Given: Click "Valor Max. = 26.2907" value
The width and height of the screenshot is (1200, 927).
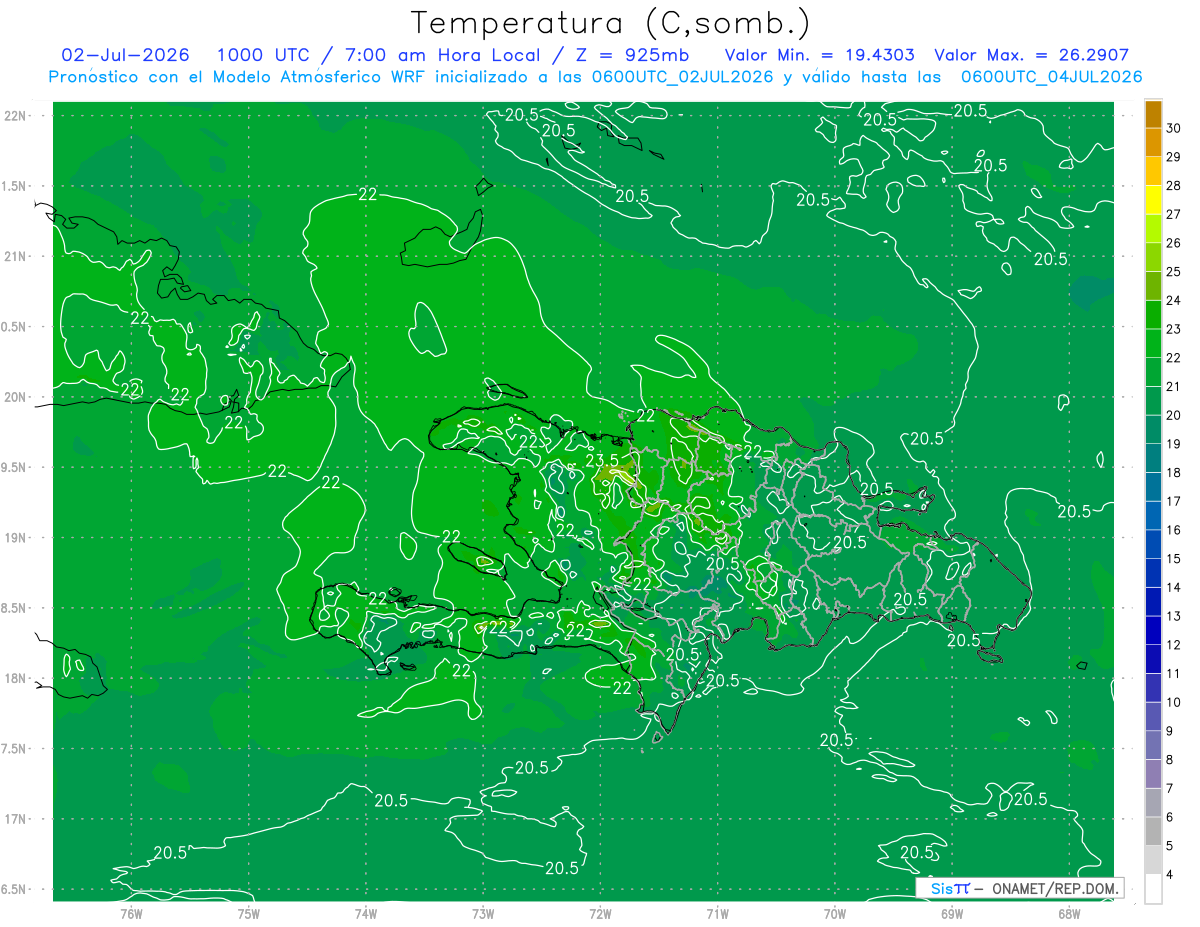Looking at the screenshot, I should tap(1031, 55).
